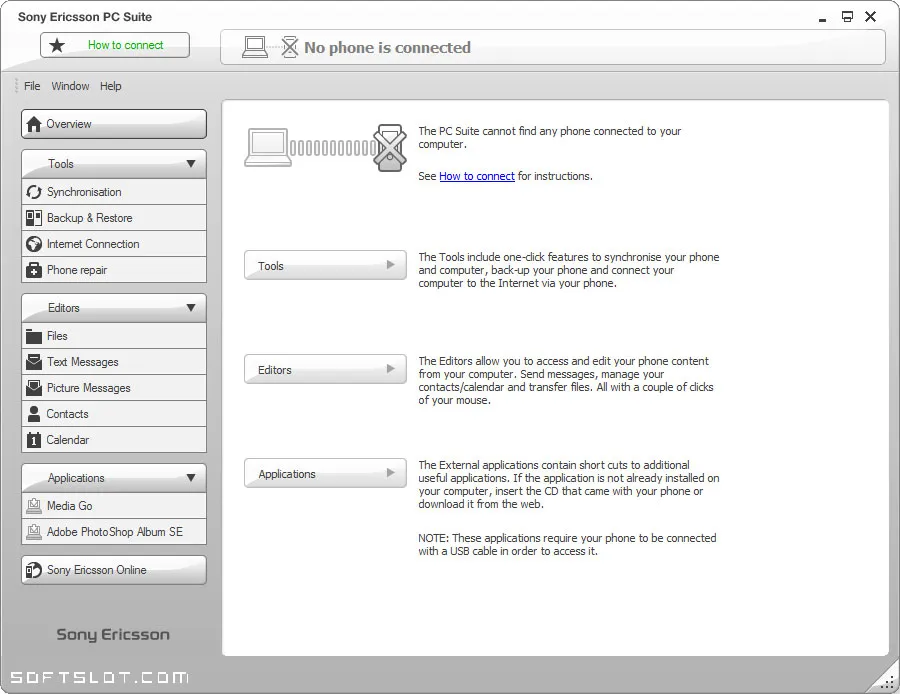Screen dimensions: 900x694
Task: Click the Synchronisation arrows icon
Action: [34, 192]
